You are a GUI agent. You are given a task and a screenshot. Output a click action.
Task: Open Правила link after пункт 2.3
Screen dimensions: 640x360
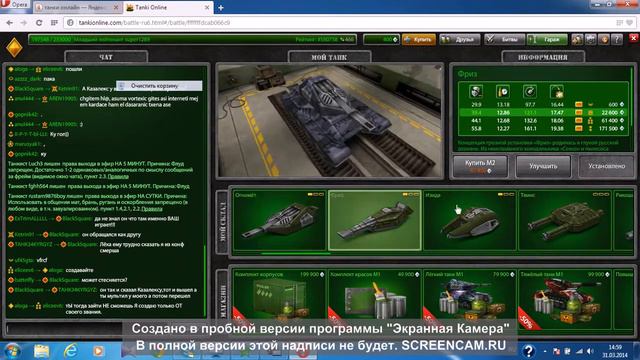click(x=118, y=177)
